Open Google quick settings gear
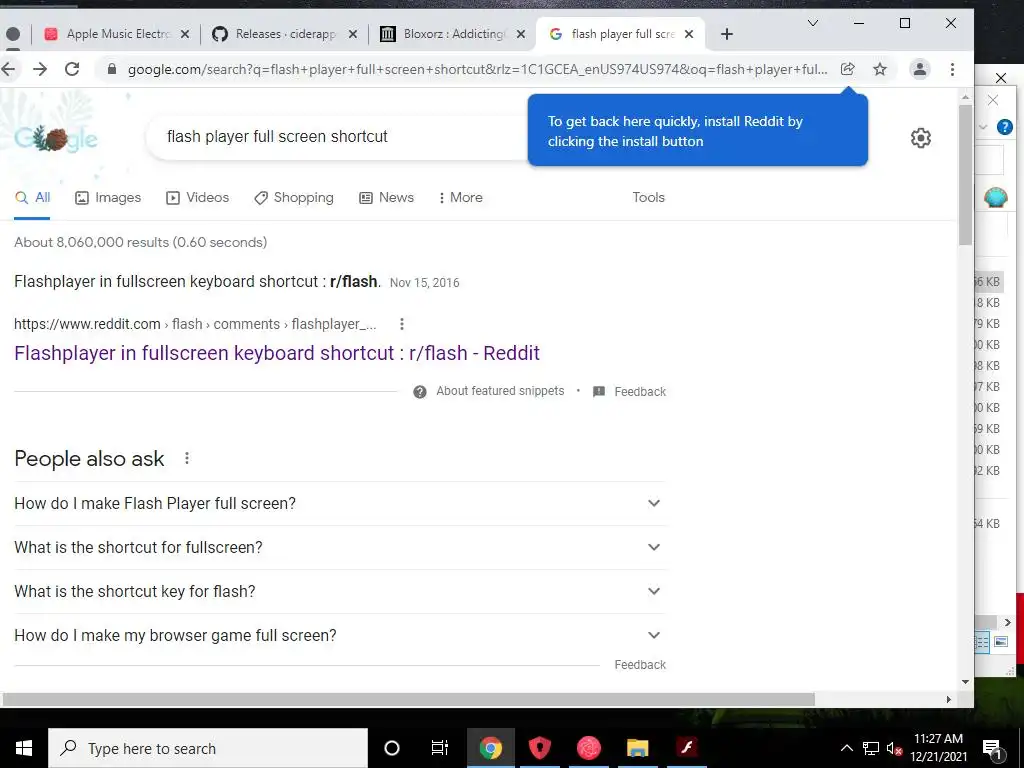This screenshot has width=1024, height=768. pos(920,138)
